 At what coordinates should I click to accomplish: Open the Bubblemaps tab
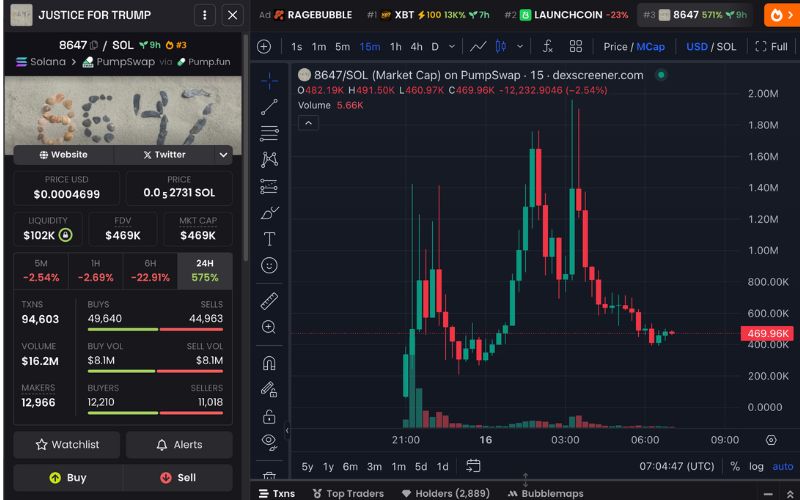point(545,493)
